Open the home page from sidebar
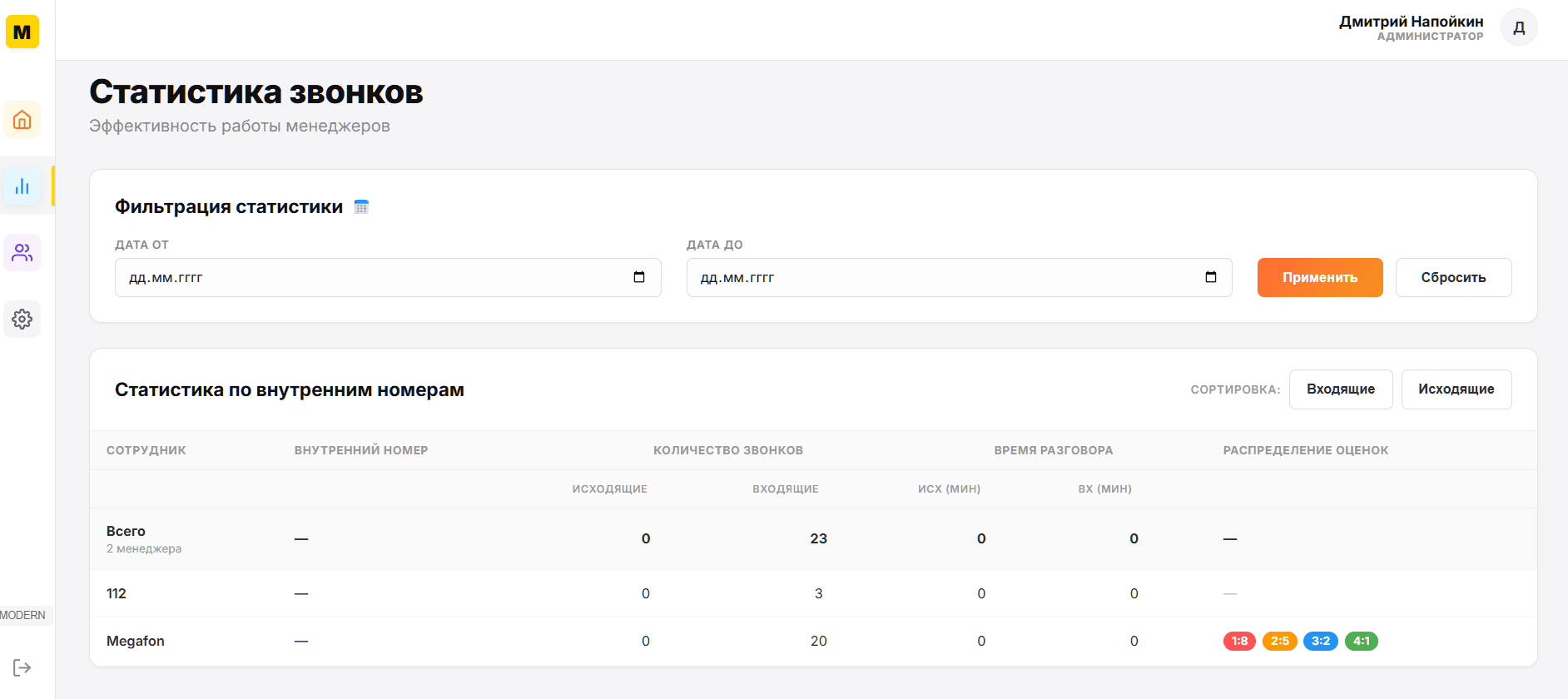This screenshot has height=699, width=1568. [x=22, y=120]
